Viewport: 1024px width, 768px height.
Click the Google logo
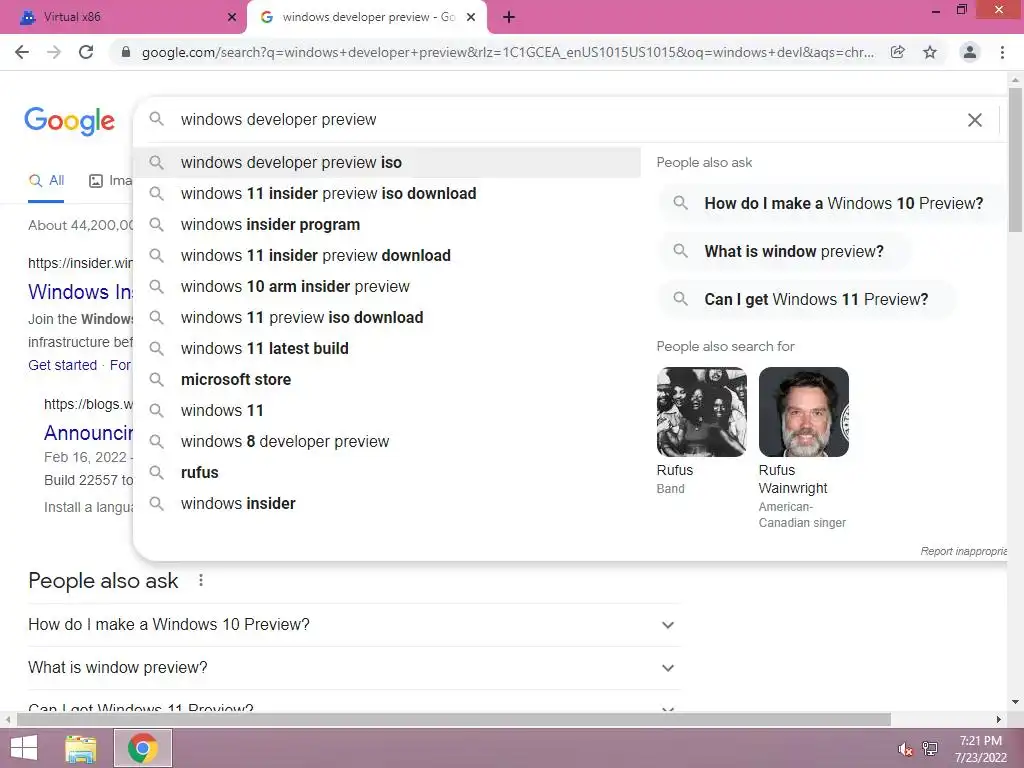[x=70, y=121]
